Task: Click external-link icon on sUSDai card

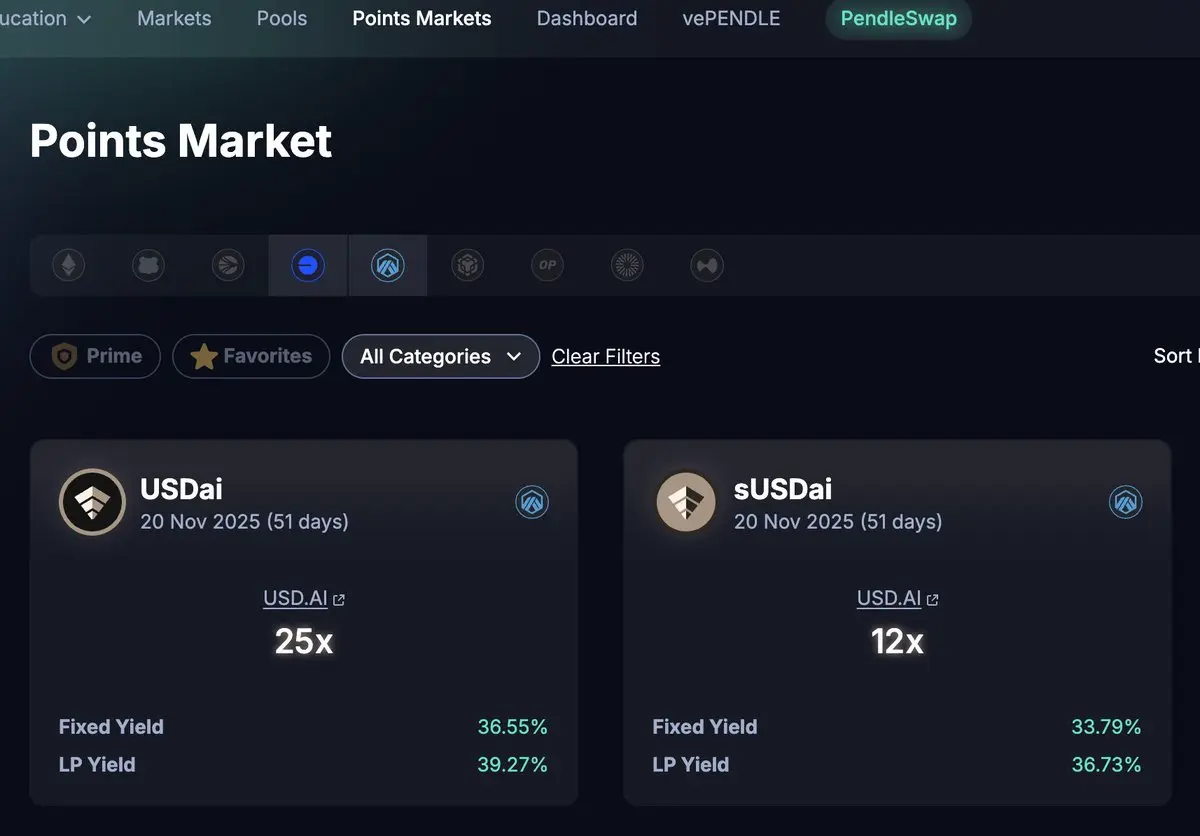Action: [933, 600]
